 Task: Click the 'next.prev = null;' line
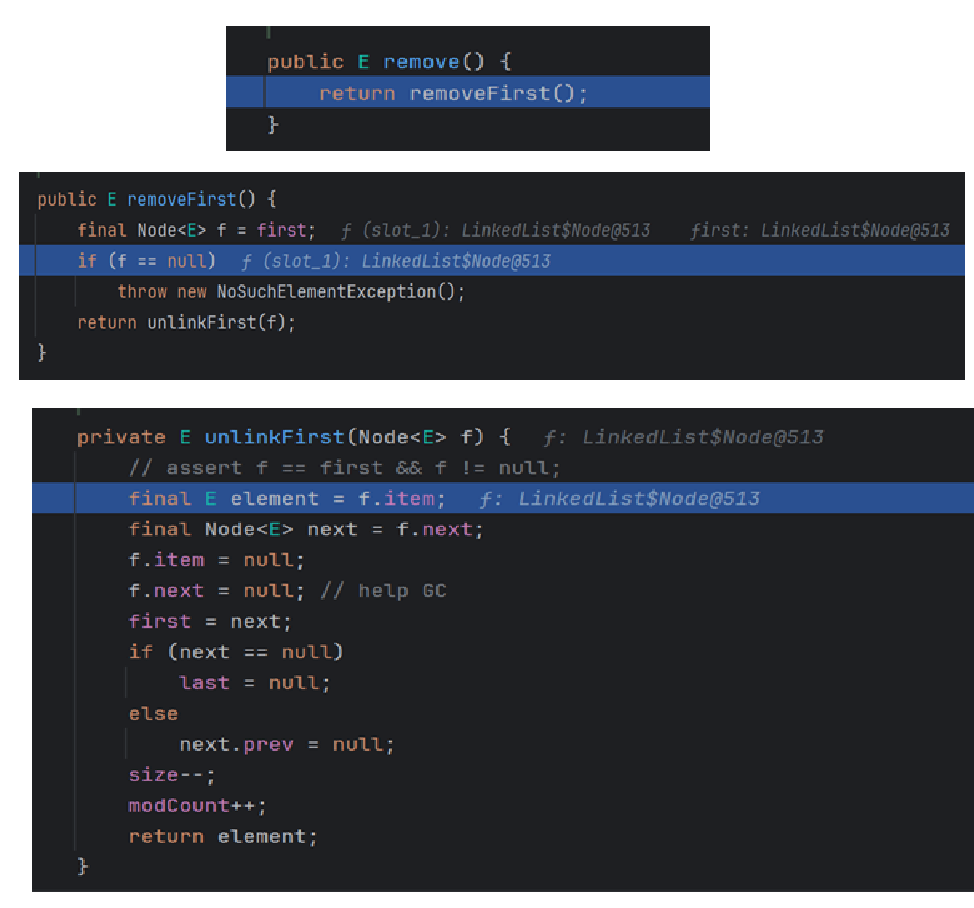[x=287, y=744]
